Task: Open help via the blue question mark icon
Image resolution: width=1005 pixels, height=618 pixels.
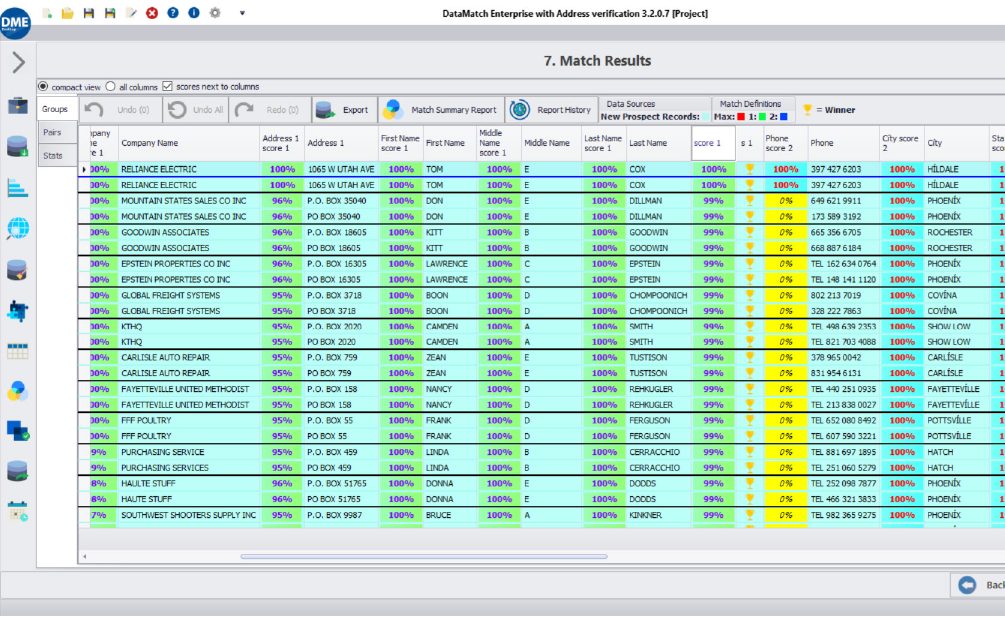Action: click(x=173, y=13)
